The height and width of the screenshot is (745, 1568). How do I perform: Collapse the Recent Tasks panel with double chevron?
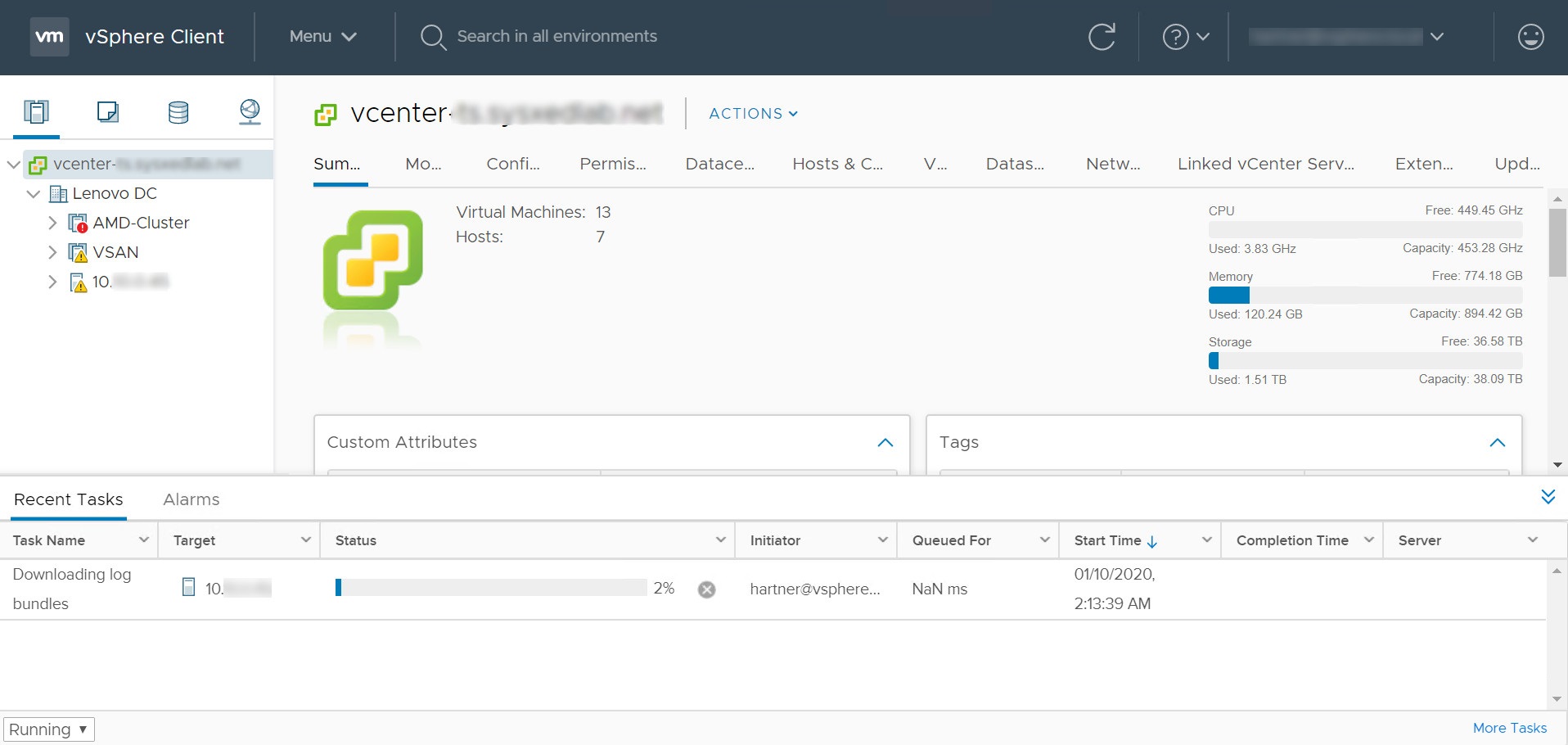(1548, 497)
